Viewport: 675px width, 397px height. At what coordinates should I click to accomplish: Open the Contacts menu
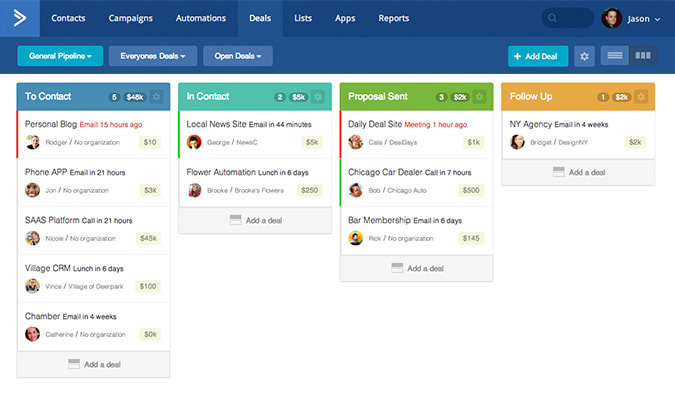click(x=68, y=18)
